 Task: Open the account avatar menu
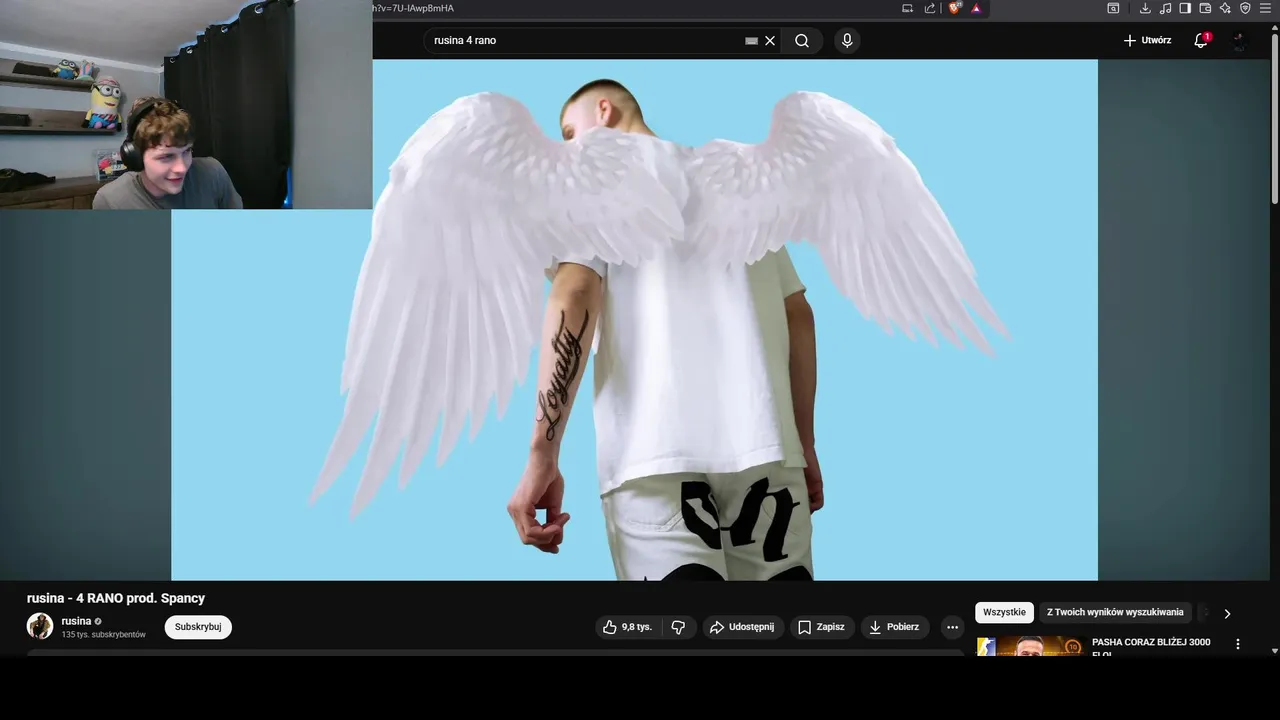pyautogui.click(x=1240, y=41)
